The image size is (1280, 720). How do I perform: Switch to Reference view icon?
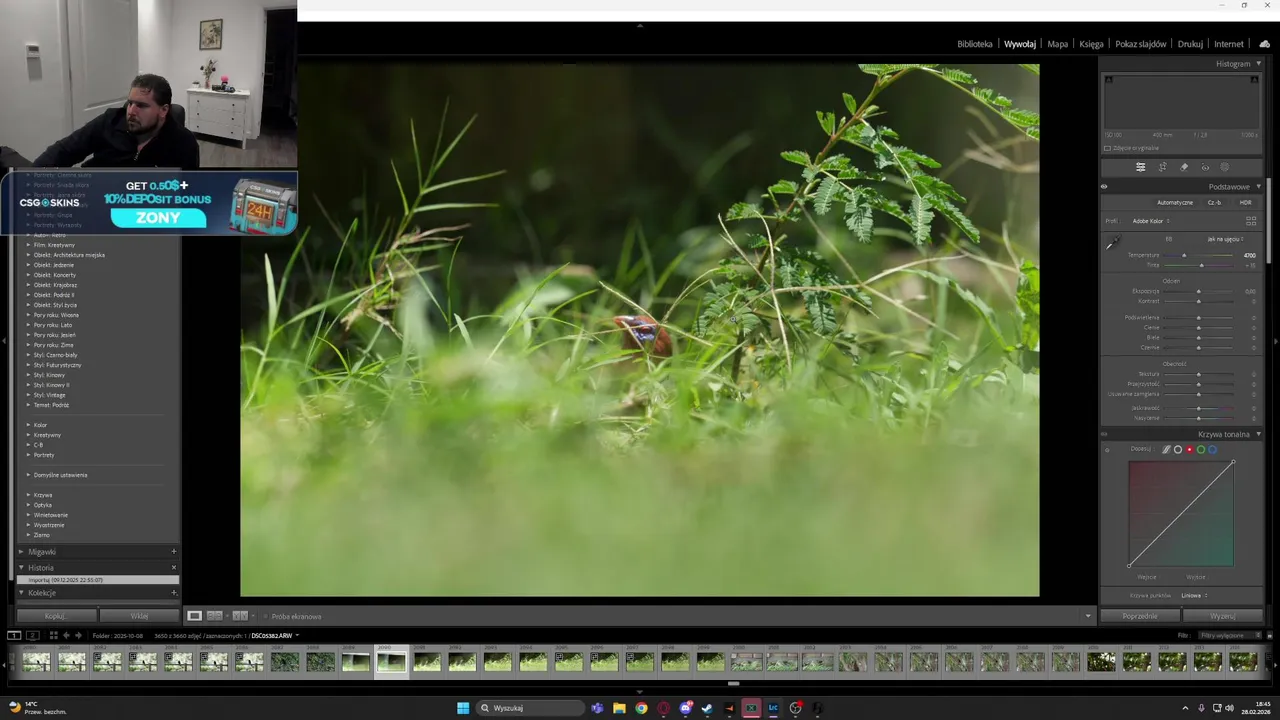[x=214, y=616]
